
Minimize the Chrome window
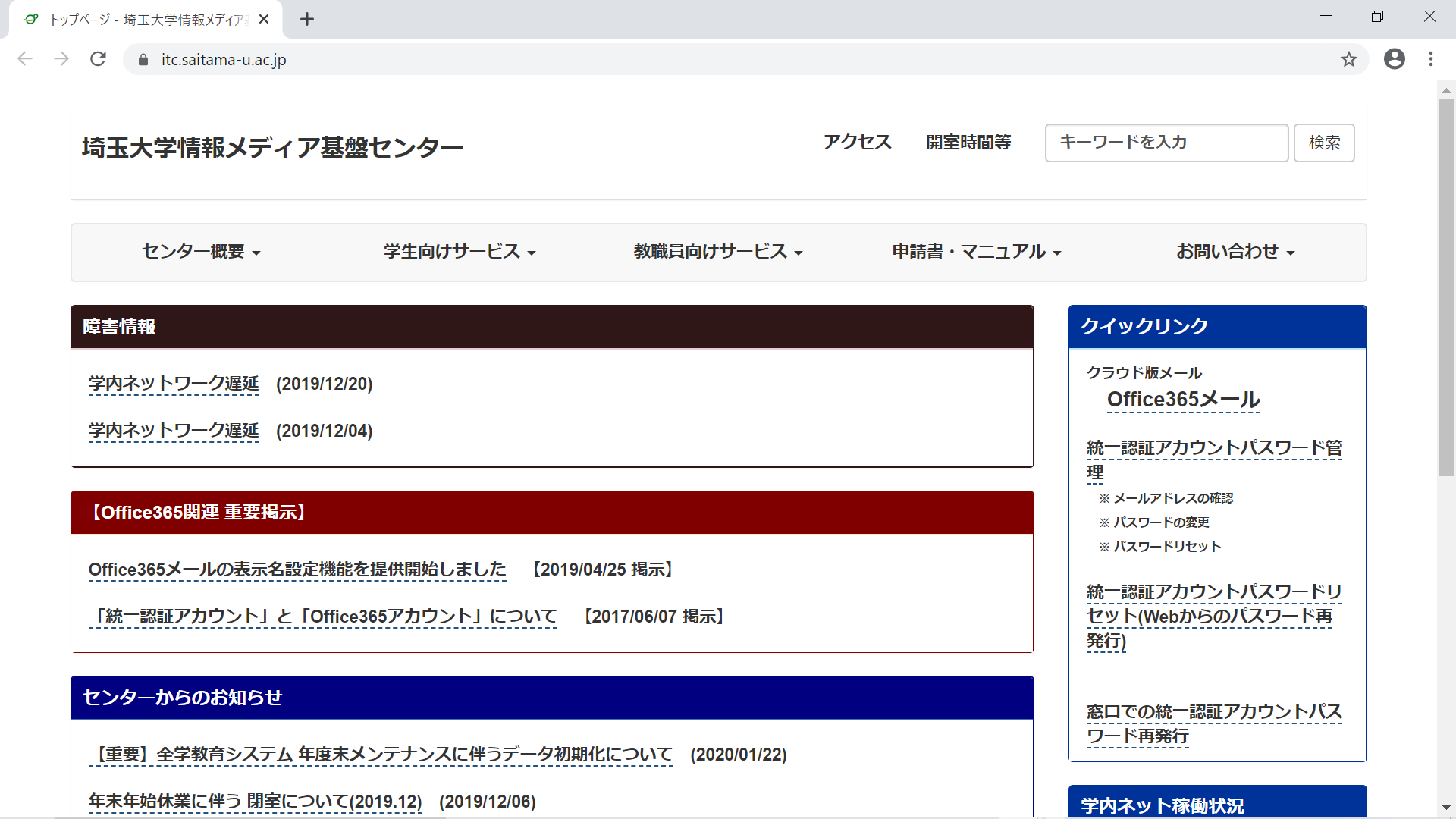[x=1326, y=17]
